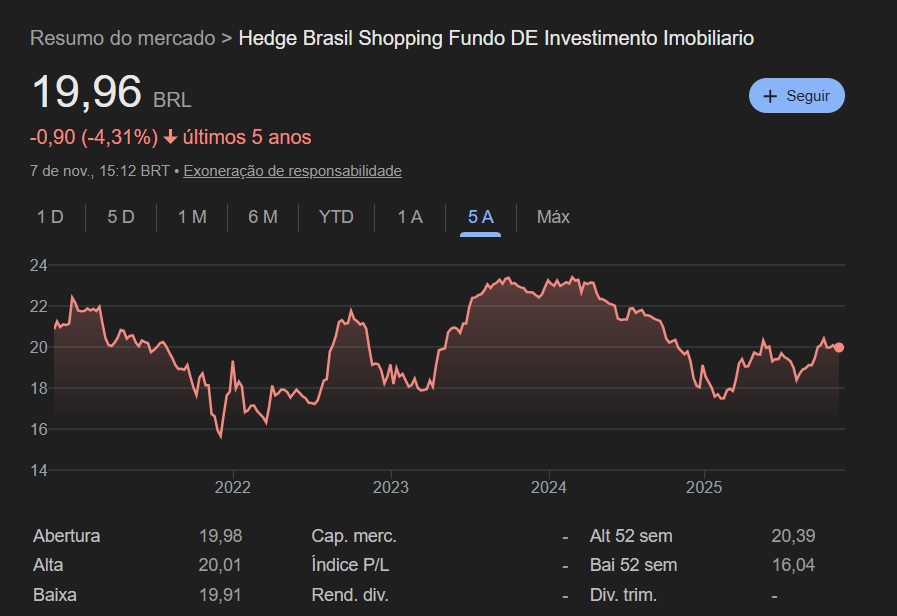Click the 2024 marker on the time axis
897x616 pixels.
[548, 488]
